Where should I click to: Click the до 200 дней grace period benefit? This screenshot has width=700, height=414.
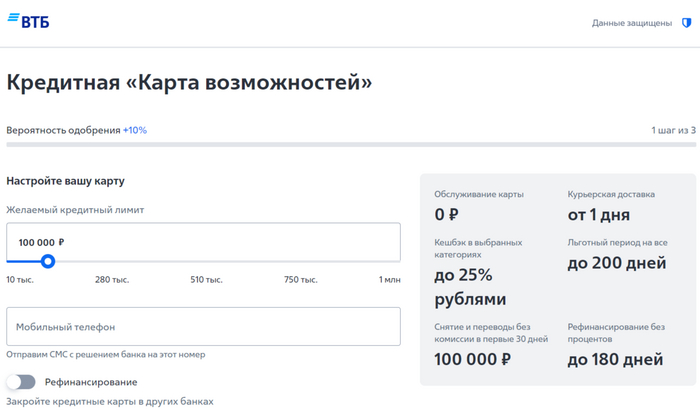coord(616,264)
